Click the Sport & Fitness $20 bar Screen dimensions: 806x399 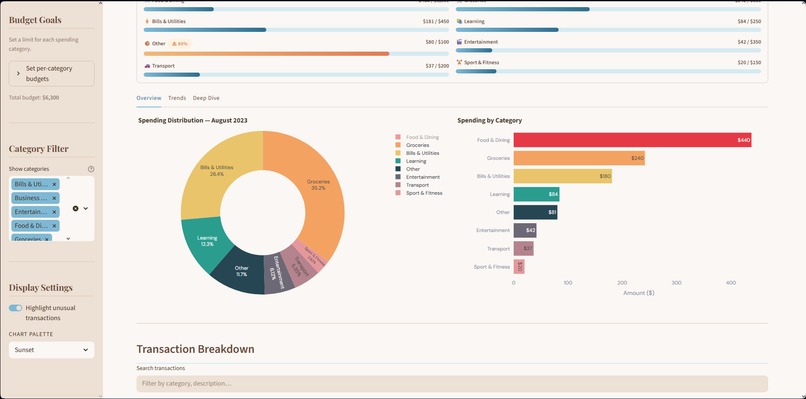(519, 267)
